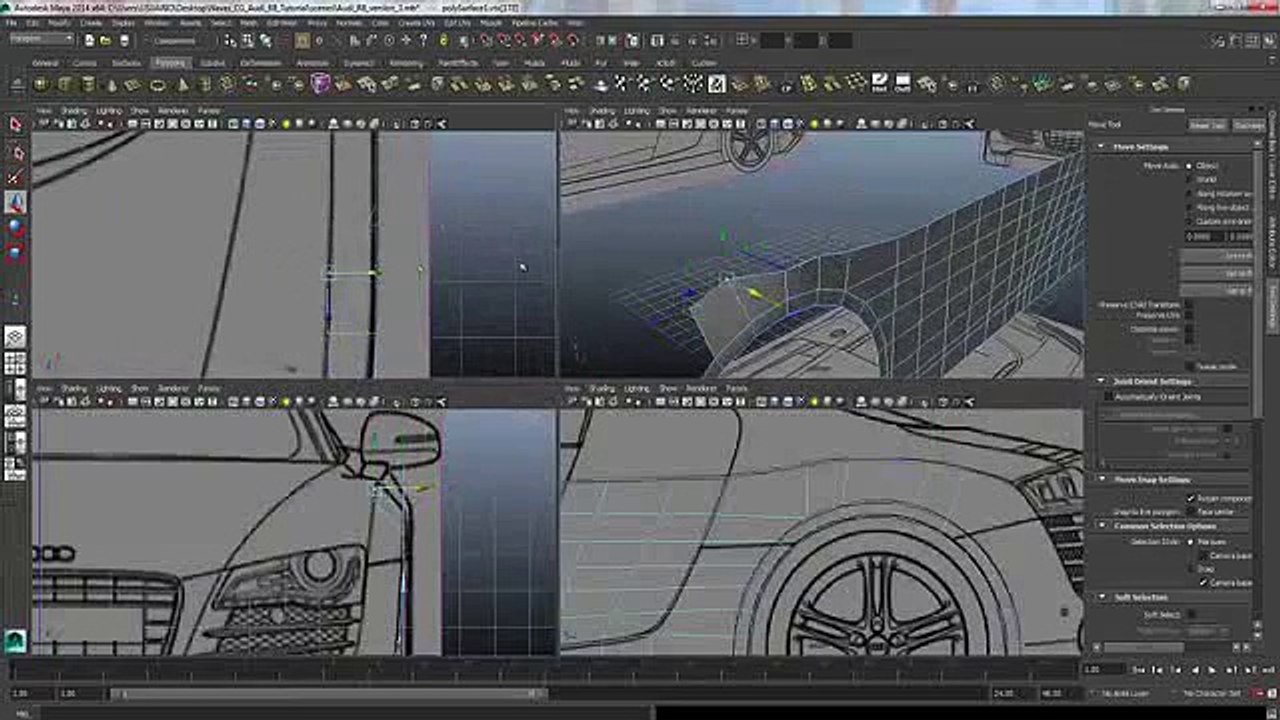Screen dimensions: 1280x720
Task: Switch to the Surfaces shelf tab
Action: 126,62
